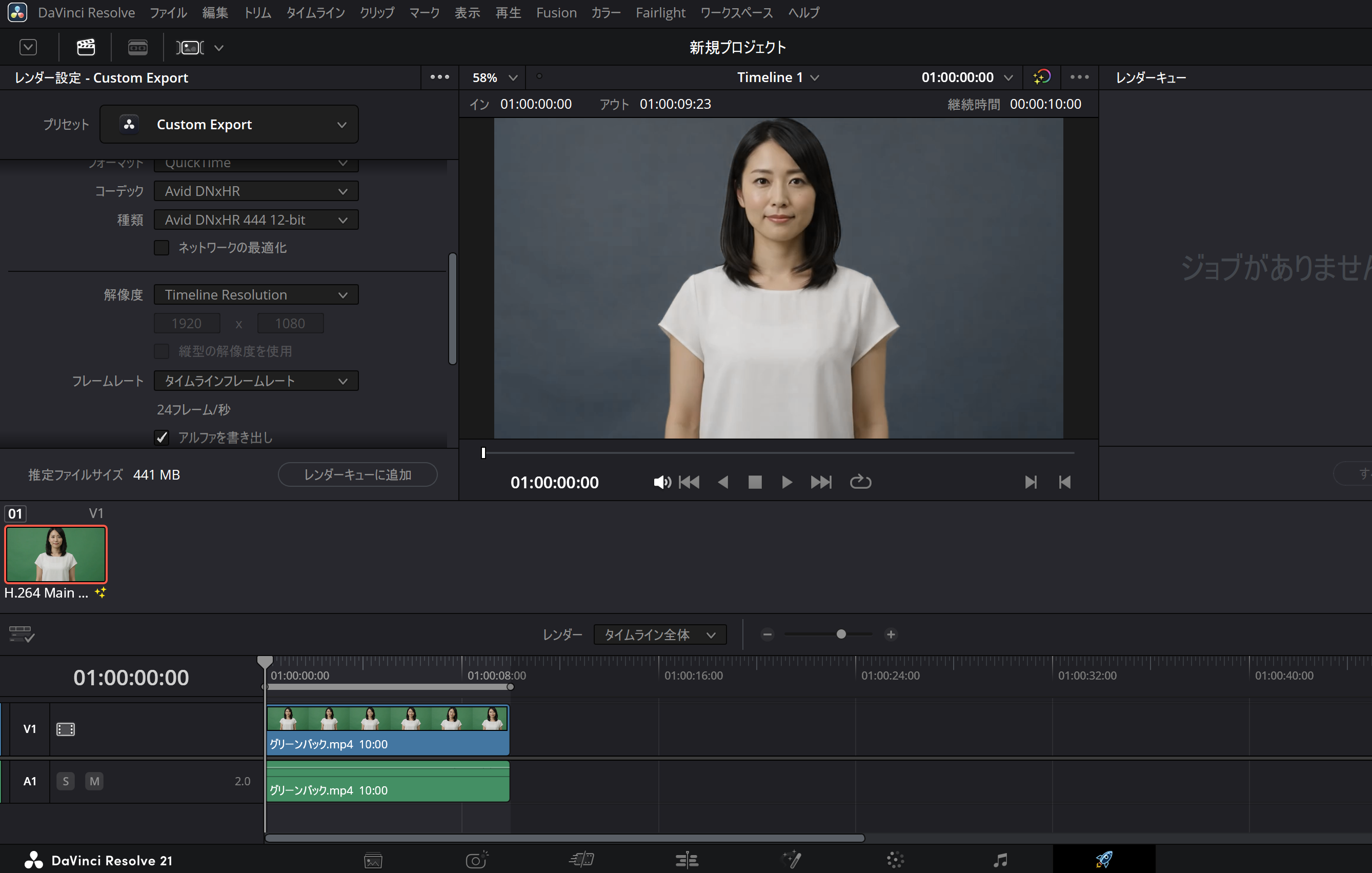The height and width of the screenshot is (873, 1372).
Task: Play the timeline forward
Action: (x=786, y=482)
